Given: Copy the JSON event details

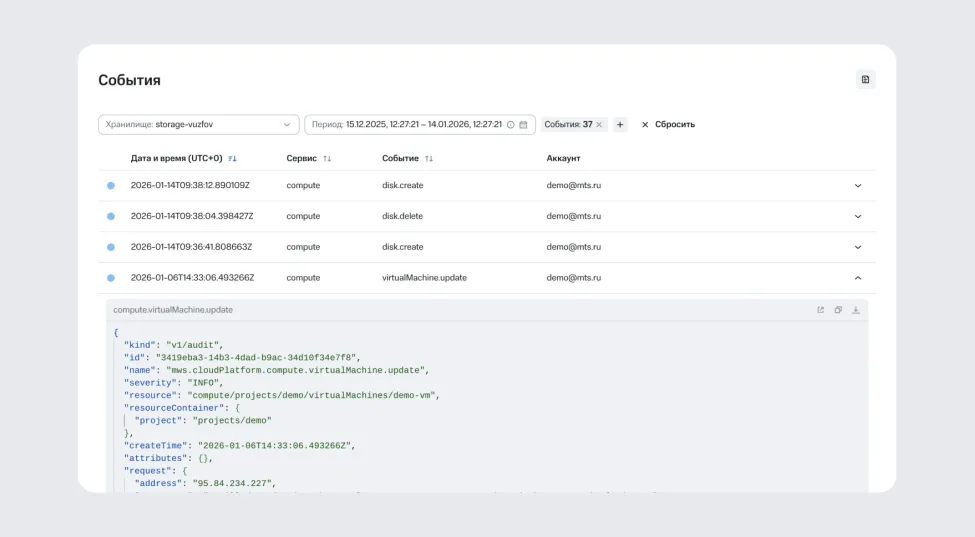Looking at the screenshot, I should pos(838,310).
